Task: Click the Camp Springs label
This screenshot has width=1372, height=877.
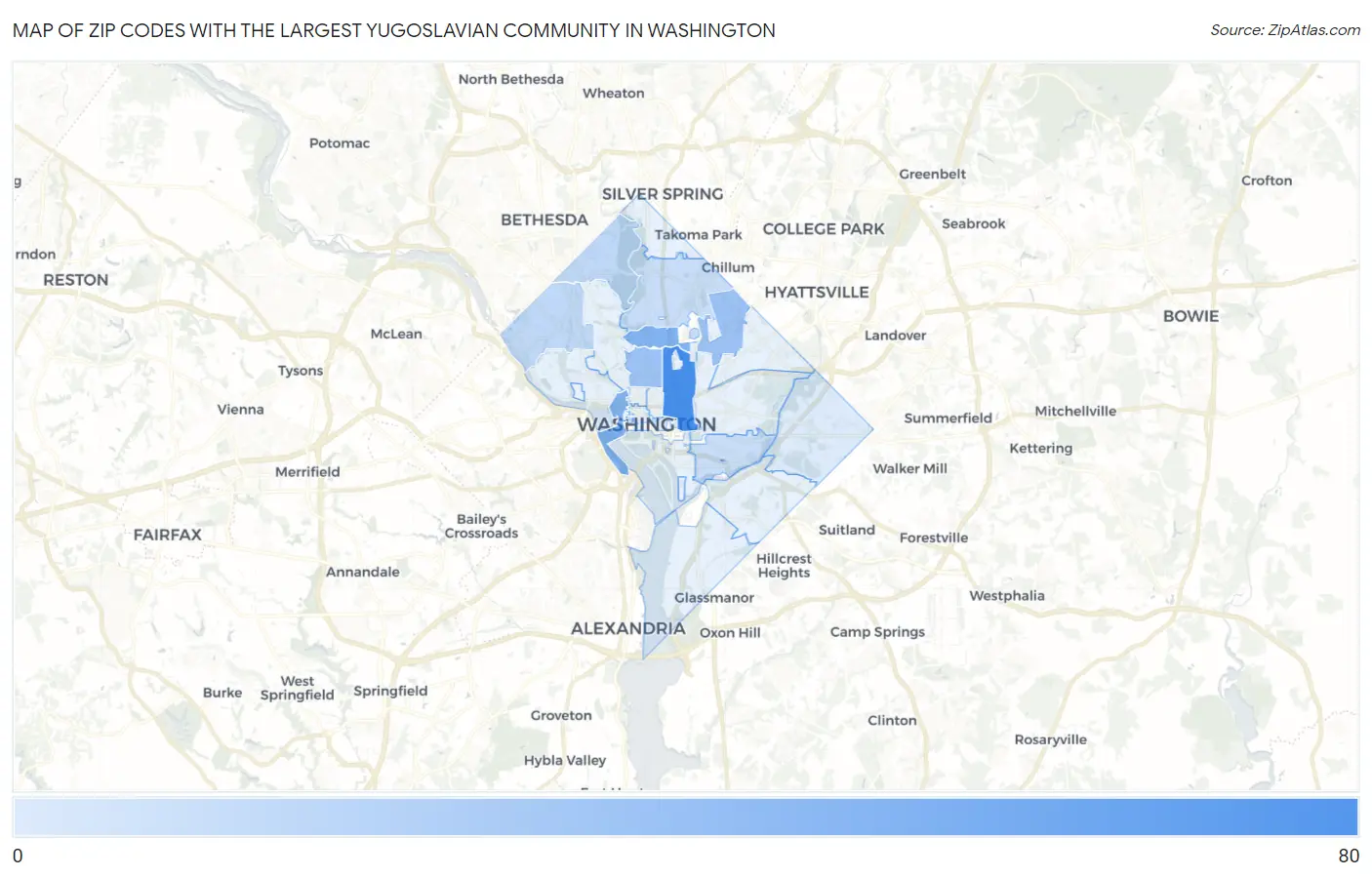Action: [878, 632]
